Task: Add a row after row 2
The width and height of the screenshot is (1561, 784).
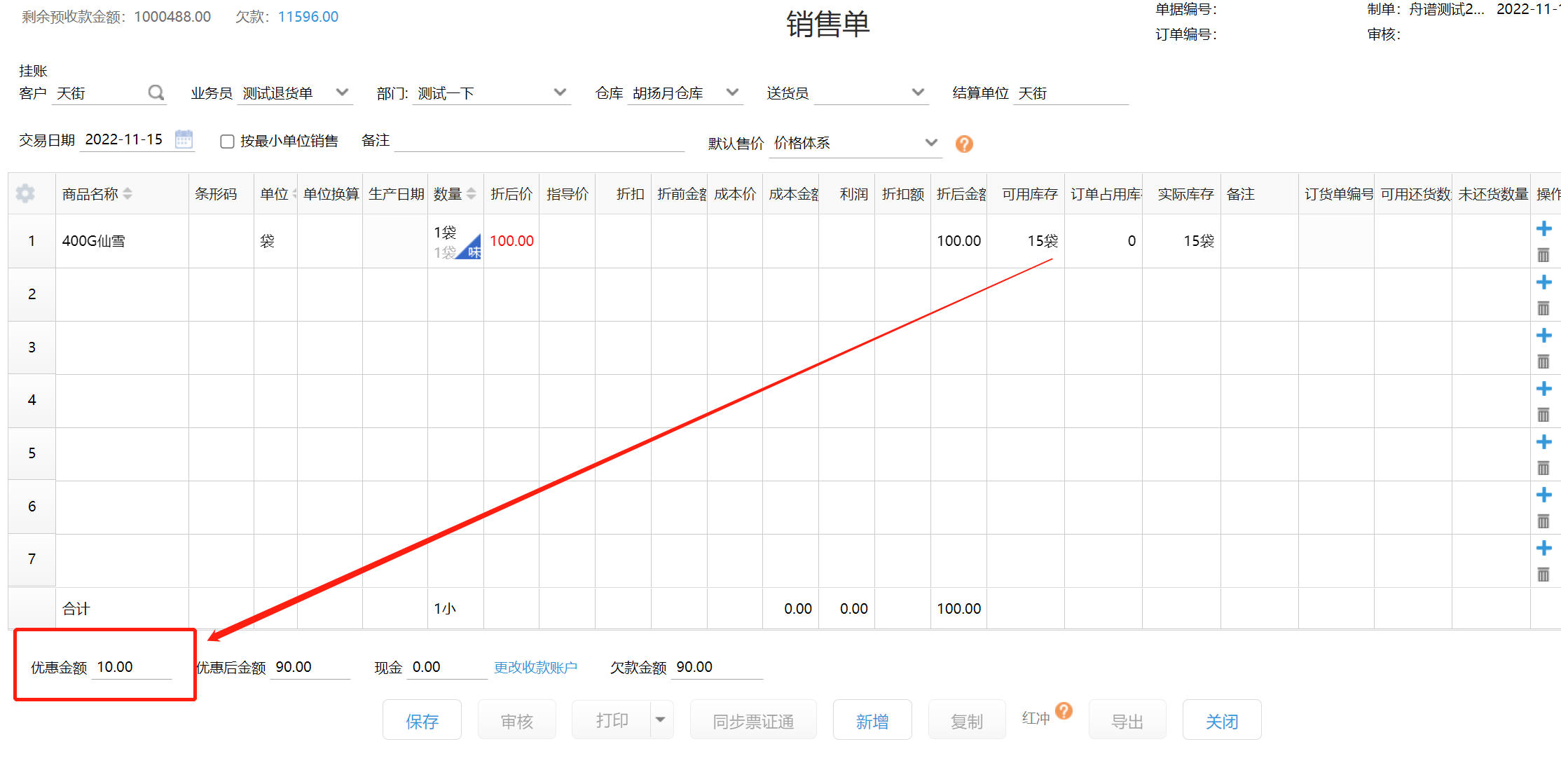Action: click(x=1543, y=282)
